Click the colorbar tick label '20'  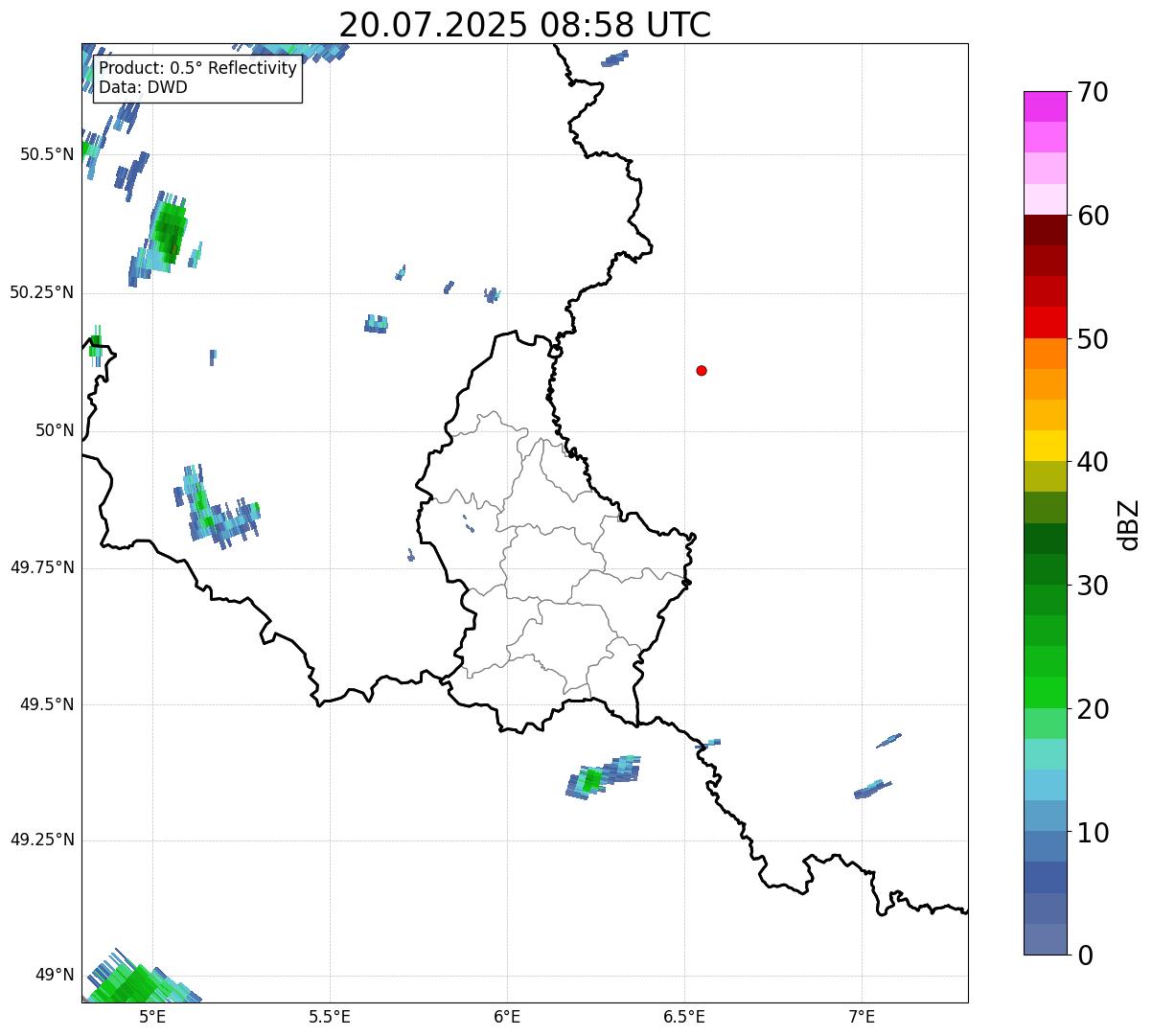(1093, 710)
